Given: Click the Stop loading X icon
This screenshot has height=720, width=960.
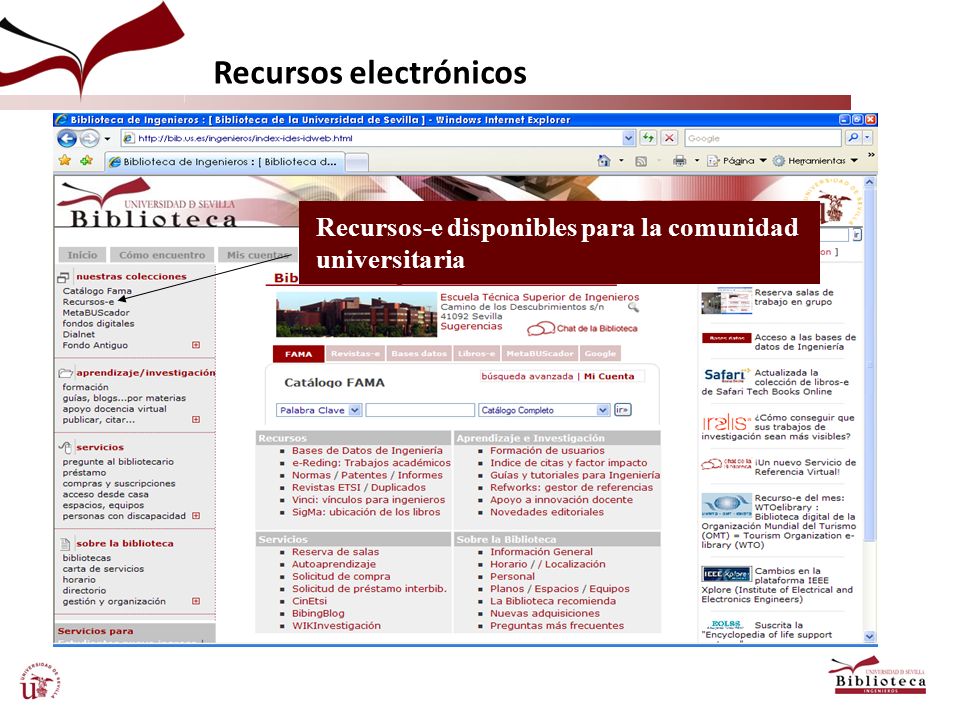Looking at the screenshot, I should pos(669,138).
